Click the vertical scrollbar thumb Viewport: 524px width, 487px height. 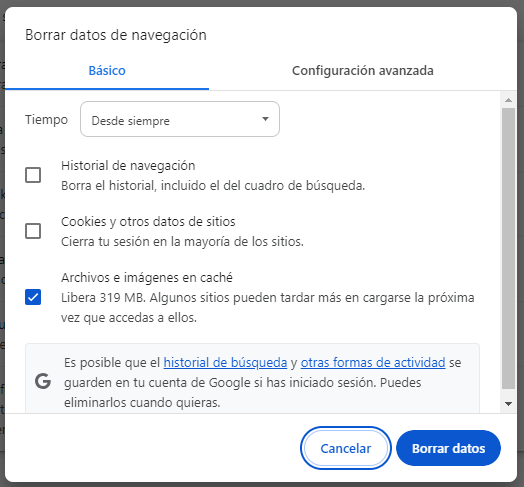(x=508, y=248)
